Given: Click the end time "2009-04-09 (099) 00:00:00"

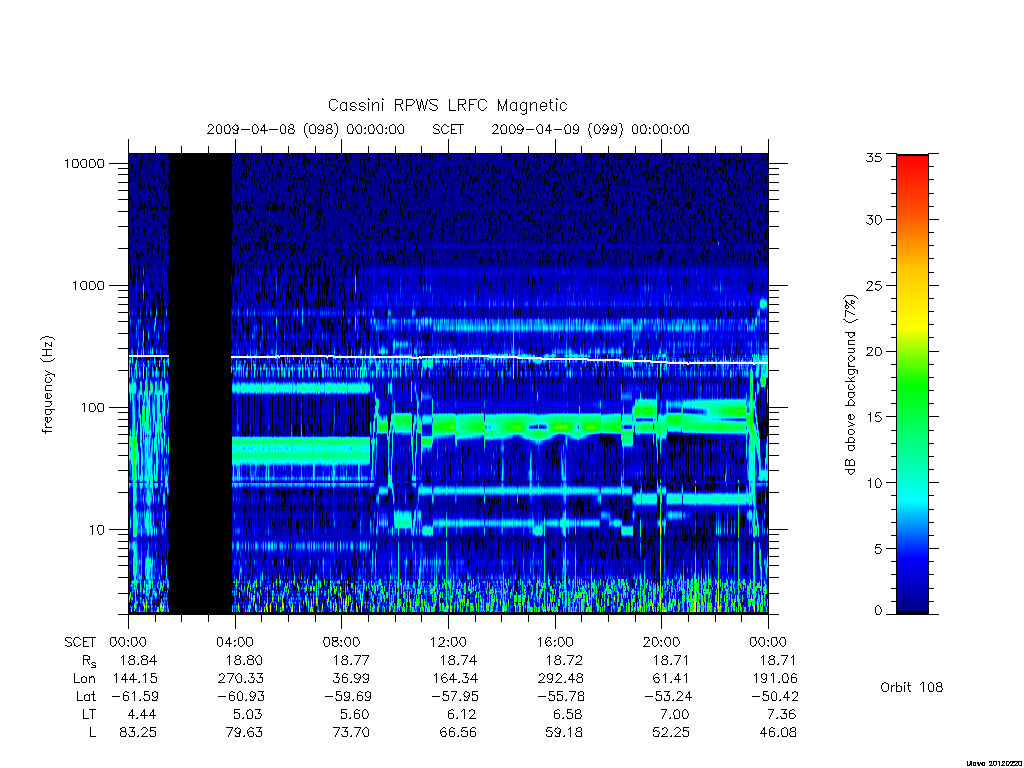Looking at the screenshot, I should (x=590, y=129).
